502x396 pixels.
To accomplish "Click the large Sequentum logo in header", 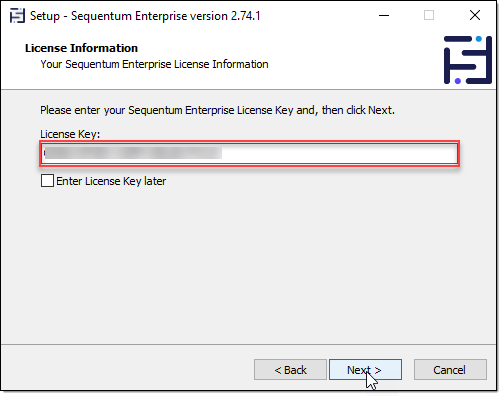I will pos(468,60).
